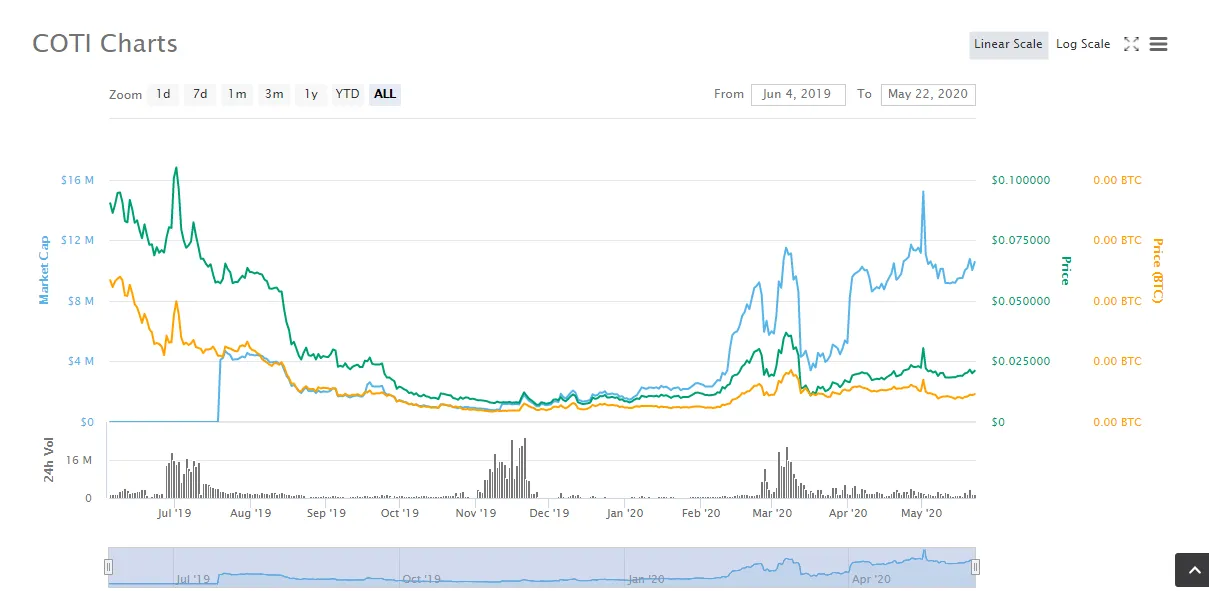Click the $0.050000 price tick

(x=1021, y=301)
